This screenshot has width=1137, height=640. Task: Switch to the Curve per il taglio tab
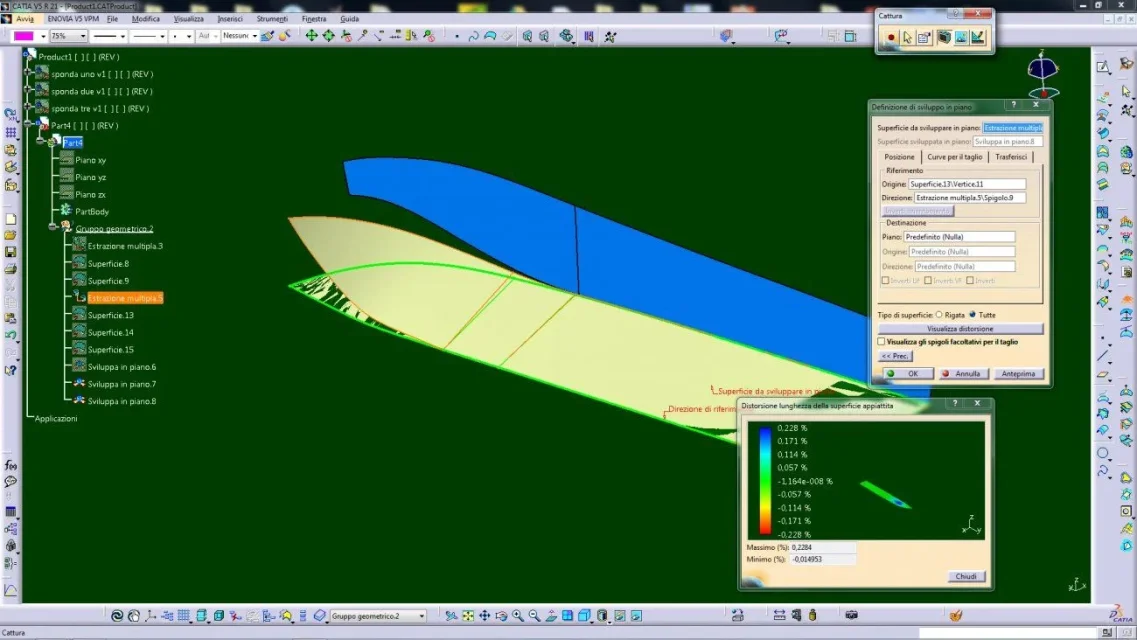[x=954, y=157]
